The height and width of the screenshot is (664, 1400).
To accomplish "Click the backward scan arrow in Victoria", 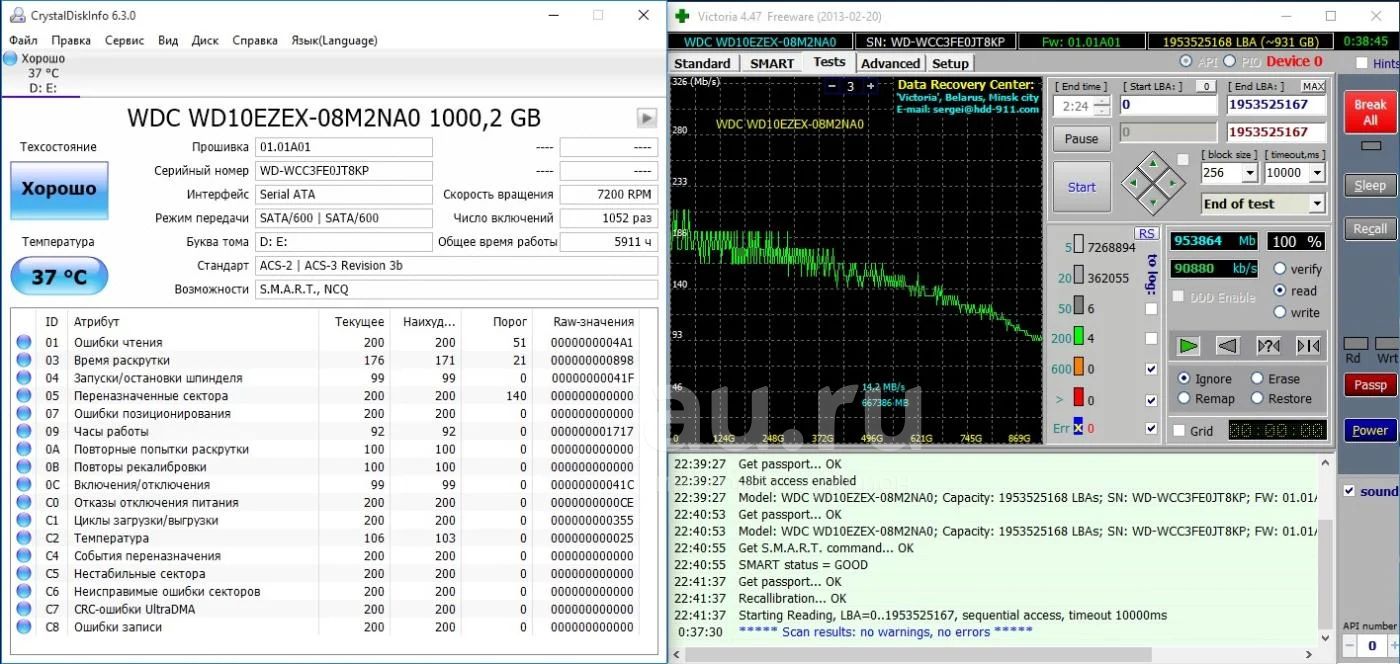I will (1228, 346).
